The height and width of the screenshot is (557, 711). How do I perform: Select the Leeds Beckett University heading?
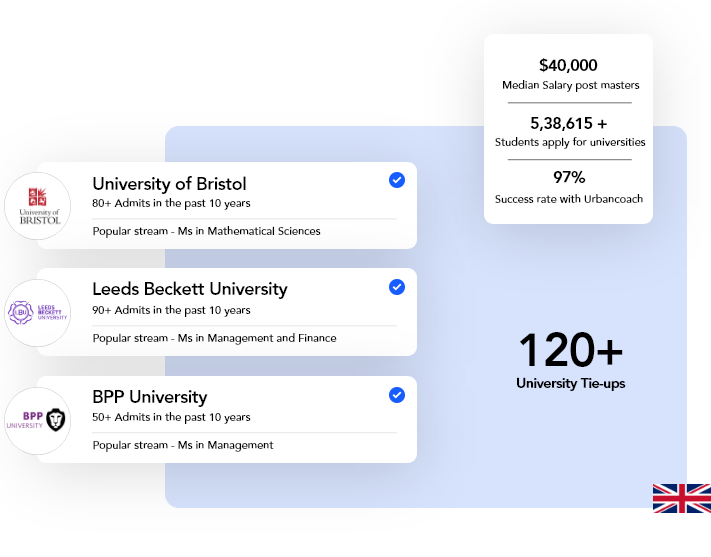(x=190, y=289)
